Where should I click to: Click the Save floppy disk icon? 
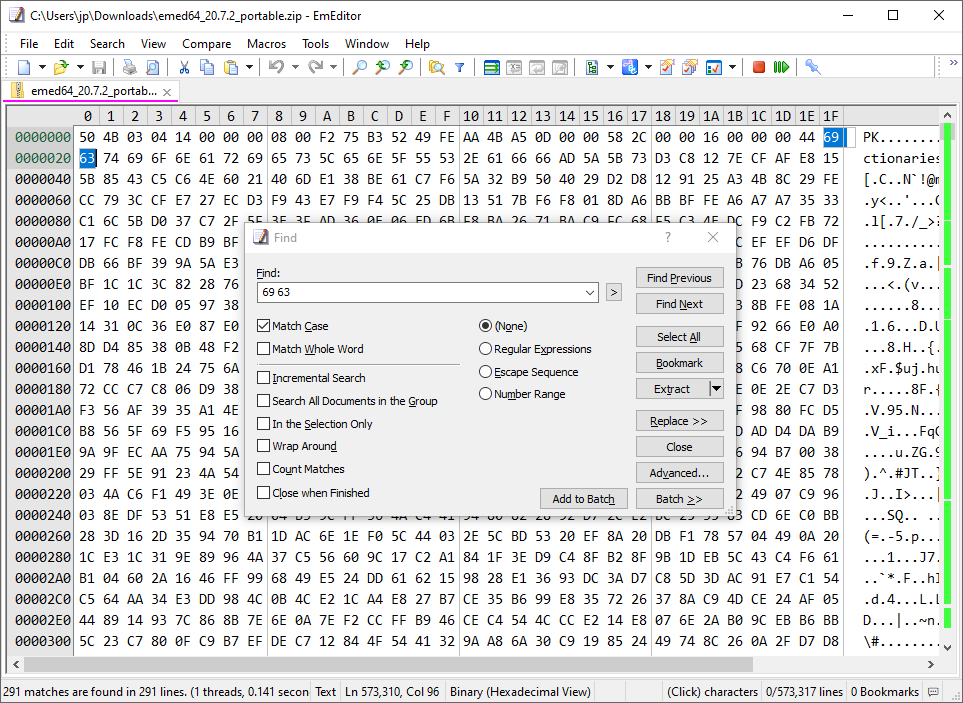99,67
